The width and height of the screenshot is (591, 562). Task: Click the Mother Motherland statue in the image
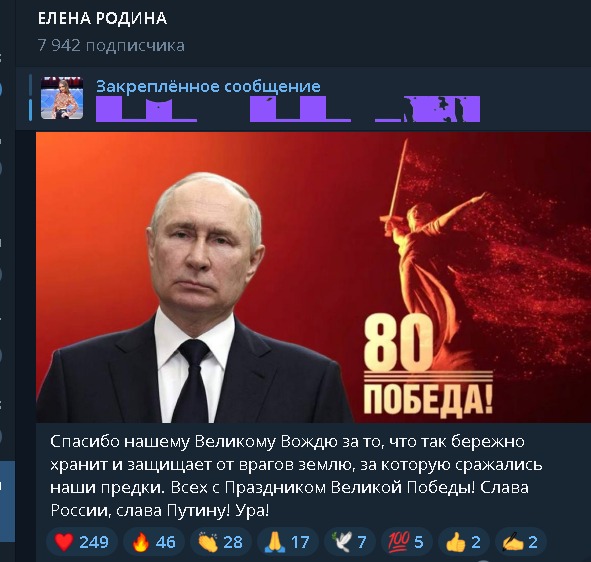coord(432,249)
